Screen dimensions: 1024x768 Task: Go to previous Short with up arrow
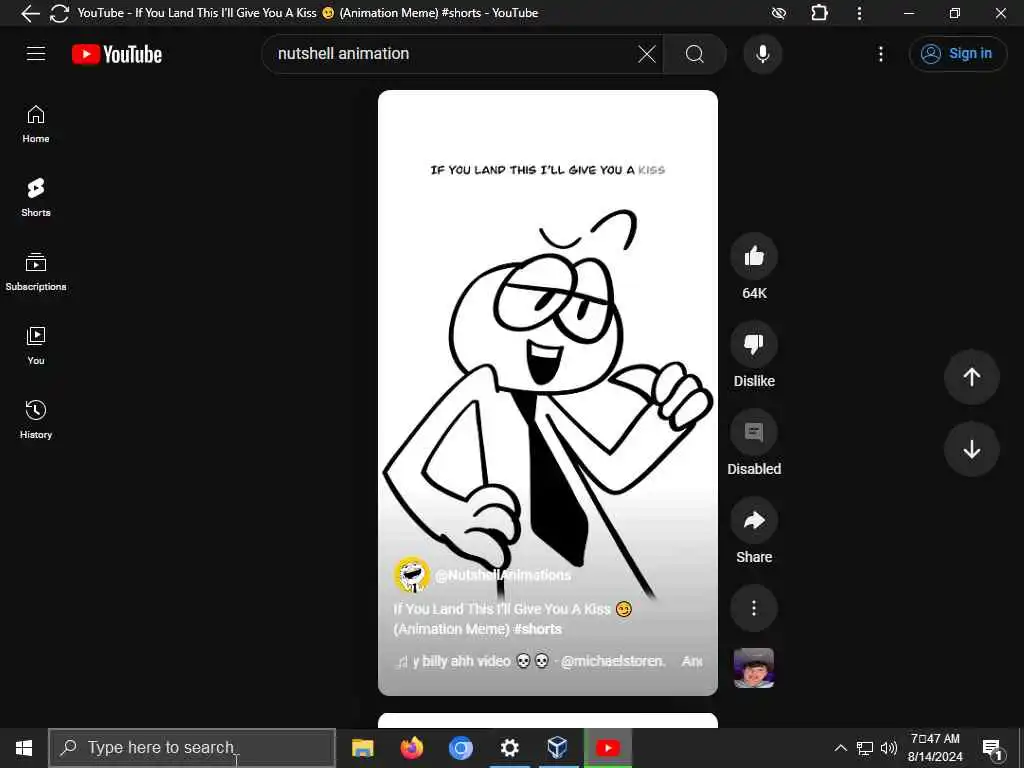click(x=971, y=377)
